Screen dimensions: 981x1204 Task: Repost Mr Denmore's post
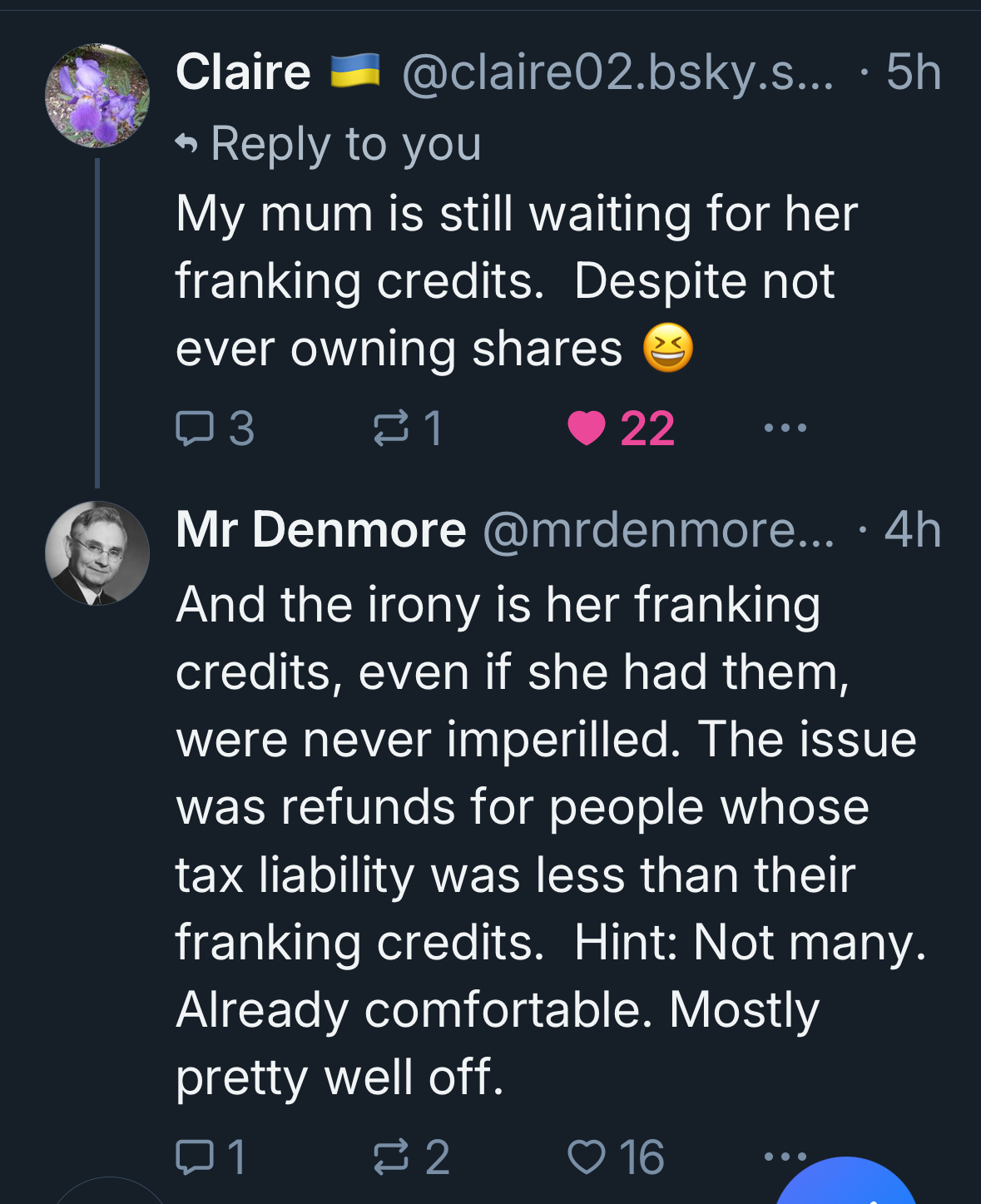tap(391, 1157)
